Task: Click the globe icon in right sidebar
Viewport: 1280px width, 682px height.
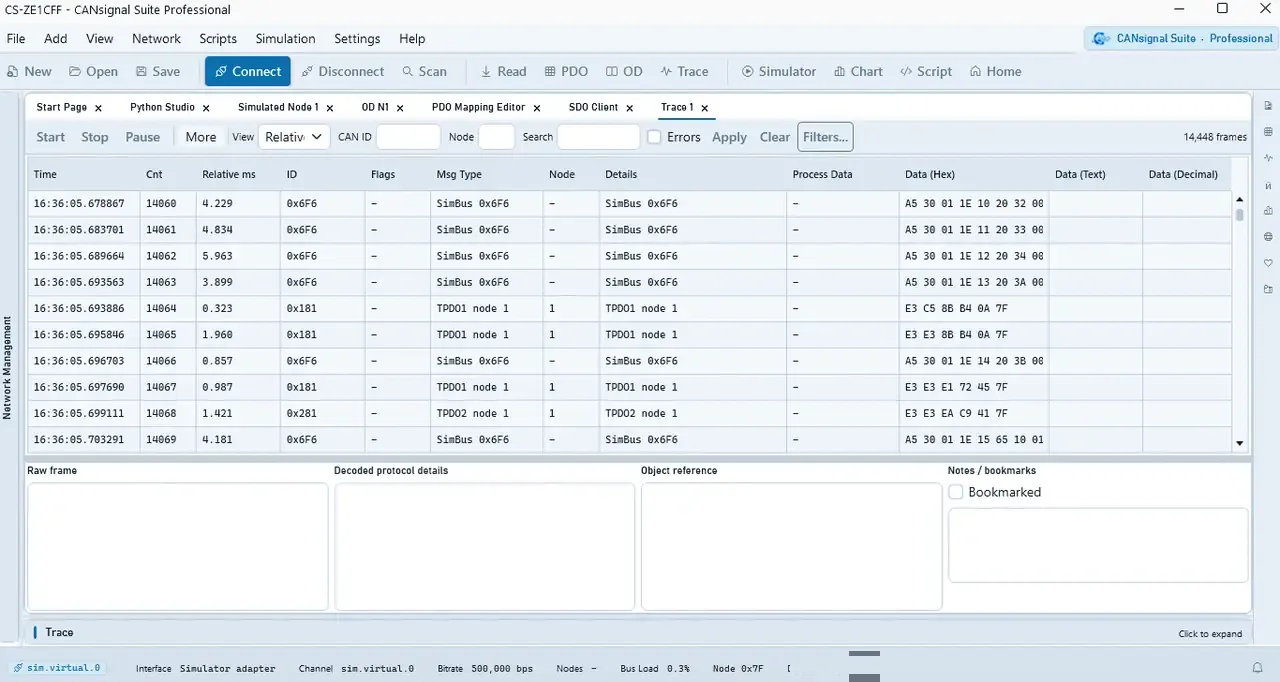Action: (x=1268, y=237)
